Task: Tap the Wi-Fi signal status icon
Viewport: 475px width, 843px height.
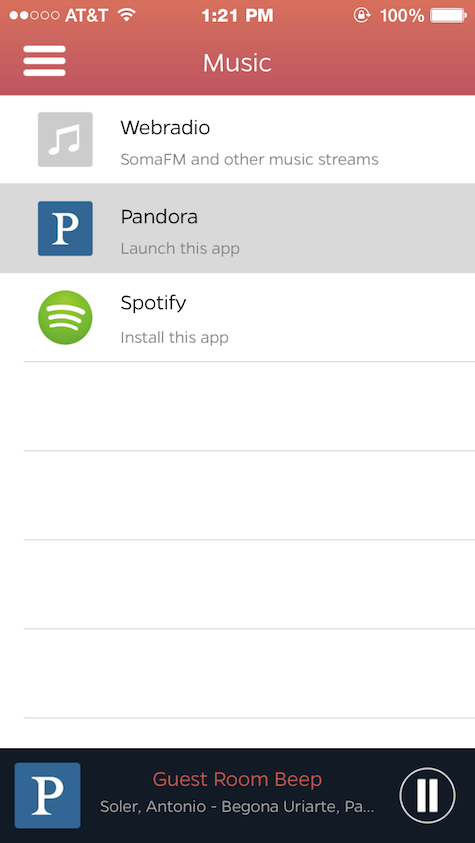Action: click(127, 16)
